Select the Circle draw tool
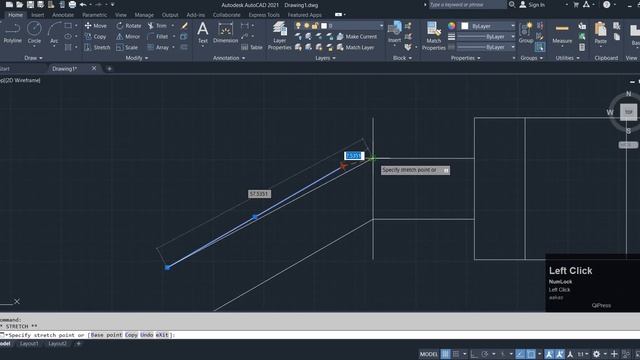The height and width of the screenshot is (360, 640). pyautogui.click(x=34, y=33)
